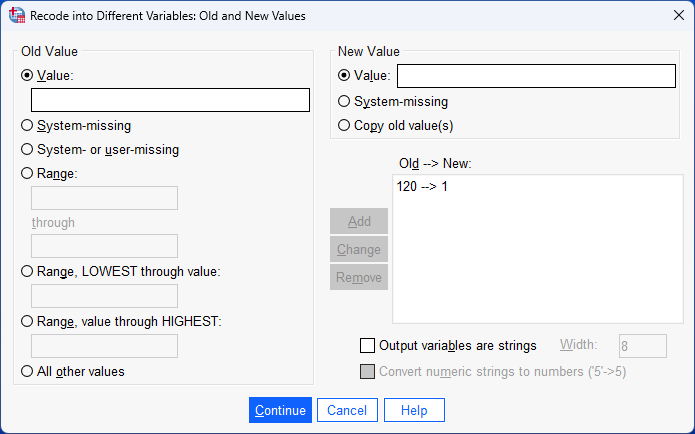Choose System- or user-missing option

click(28, 150)
